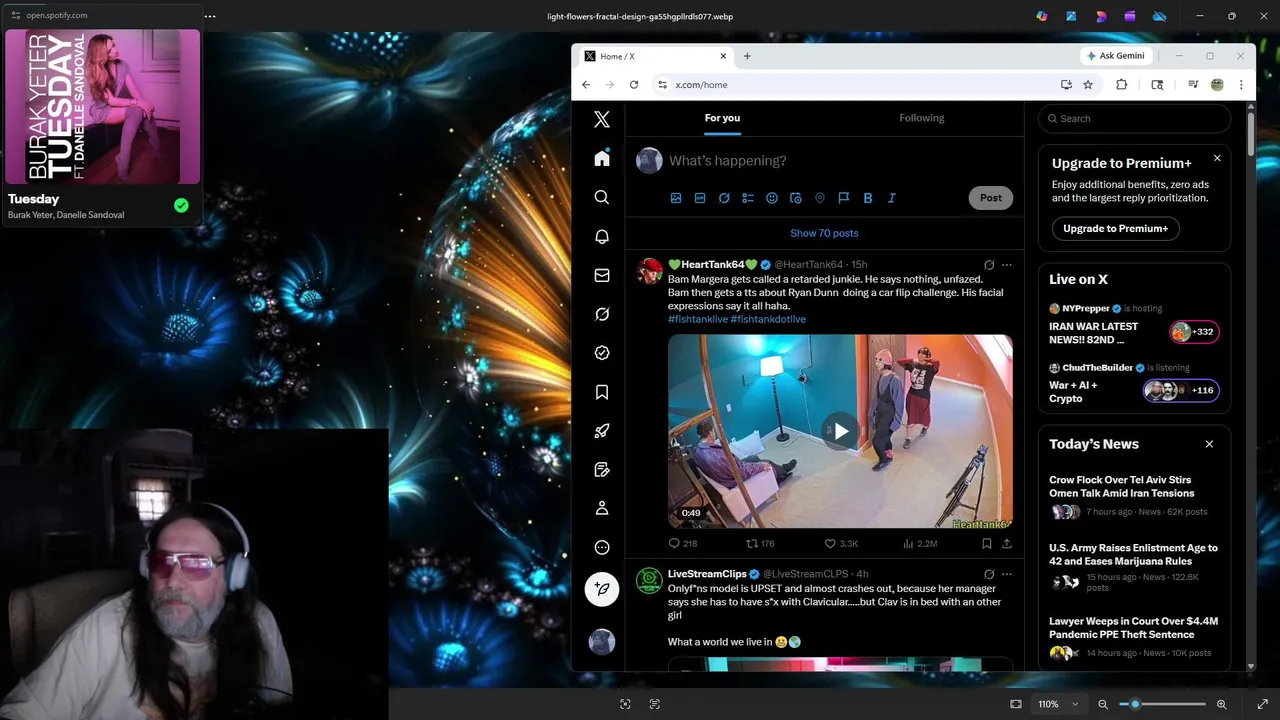Switch to the Following tab
Image resolution: width=1280 pixels, height=720 pixels.
coord(921,118)
